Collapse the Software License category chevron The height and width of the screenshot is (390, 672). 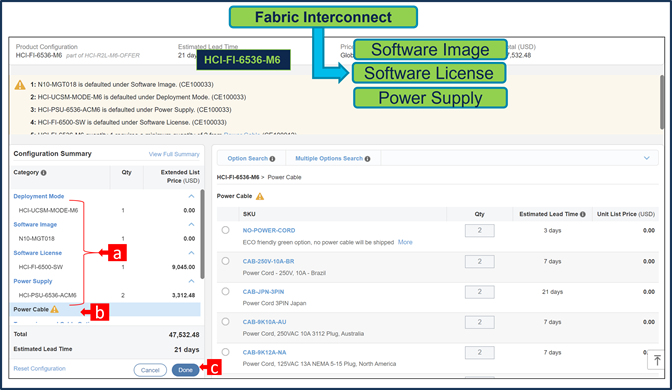(x=191, y=253)
